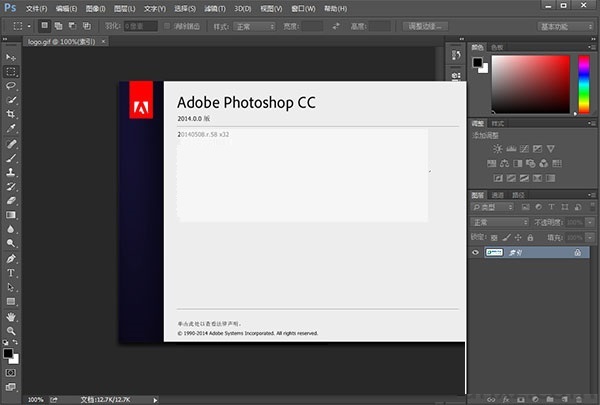The image size is (600, 405).
Task: Open the 滤镜(T) menu
Action: [x=215, y=8]
